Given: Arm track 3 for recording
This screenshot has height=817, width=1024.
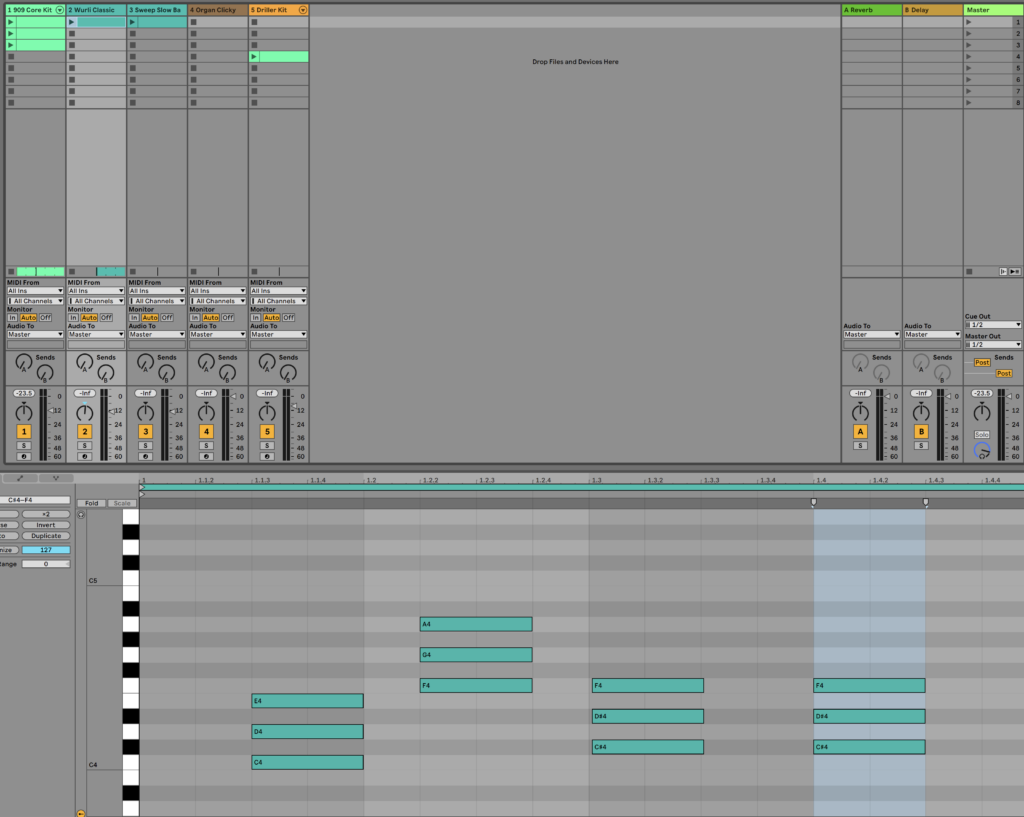Looking at the screenshot, I should point(145,457).
